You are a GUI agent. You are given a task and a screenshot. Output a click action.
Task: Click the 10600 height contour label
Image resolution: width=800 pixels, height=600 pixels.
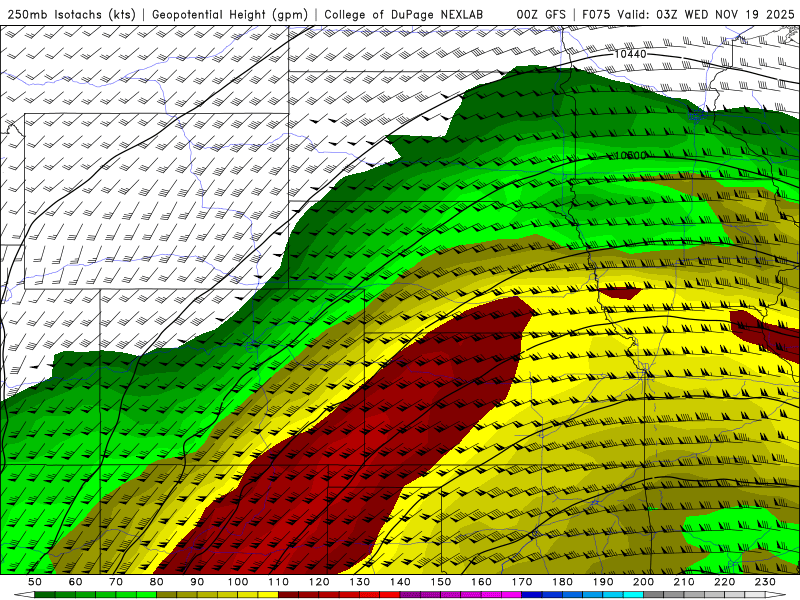coord(630,155)
